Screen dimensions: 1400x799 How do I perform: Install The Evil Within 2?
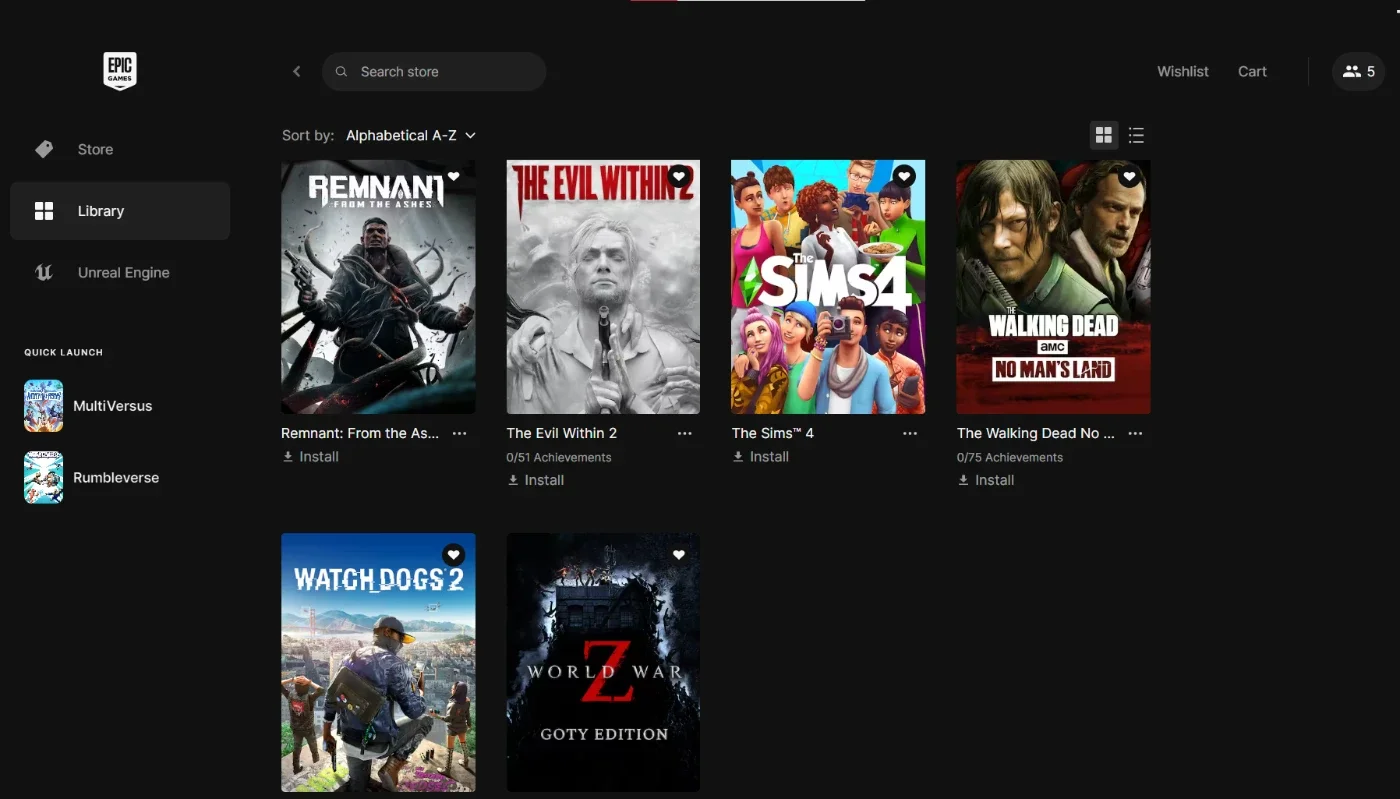click(536, 480)
